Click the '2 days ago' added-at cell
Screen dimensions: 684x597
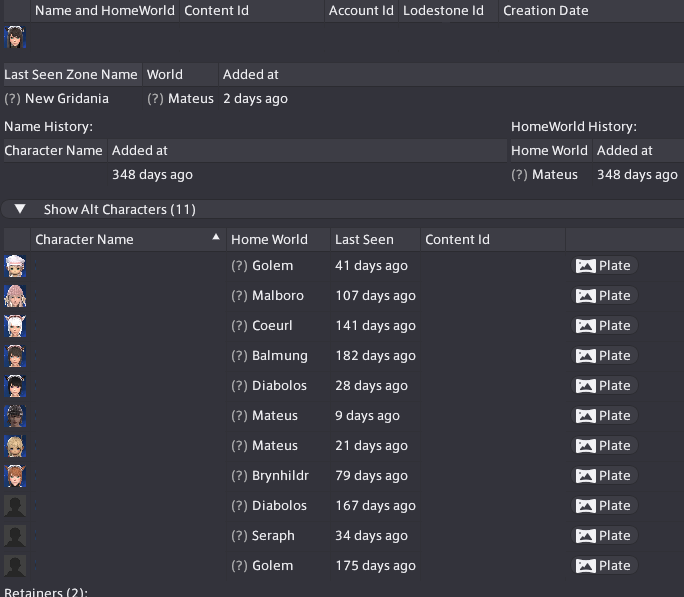[x=255, y=99]
